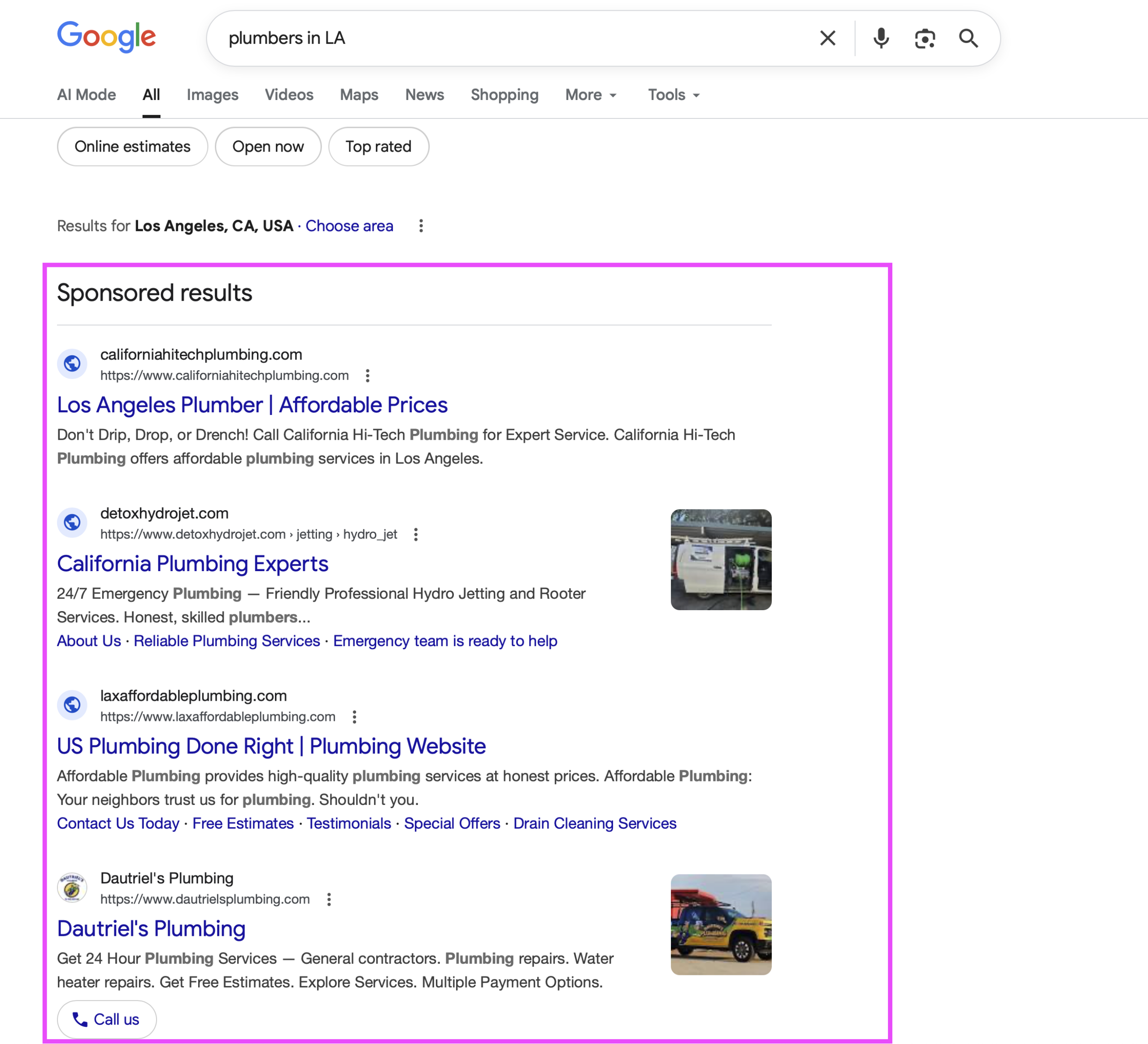1148x1044 pixels.
Task: Click californiahitechplumbing.com globe favicon
Action: [x=72, y=363]
